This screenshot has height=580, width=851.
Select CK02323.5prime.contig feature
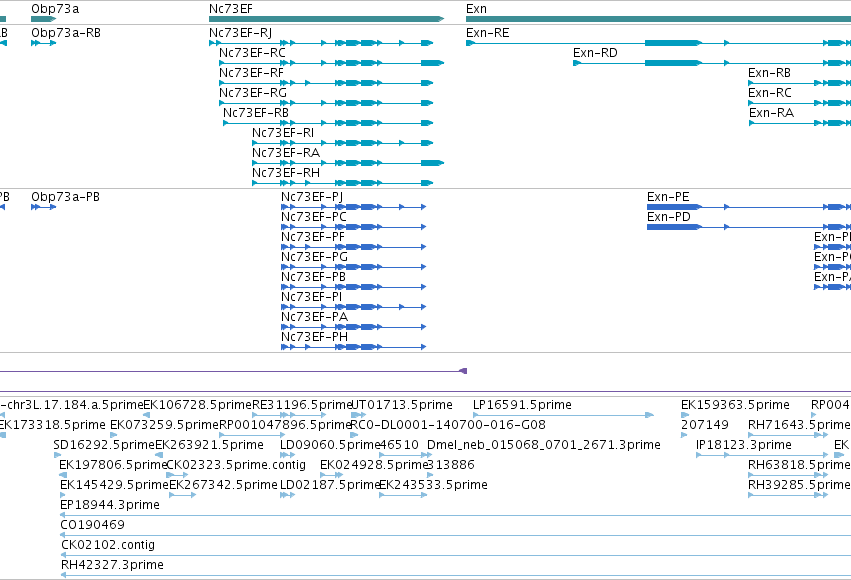236,466
